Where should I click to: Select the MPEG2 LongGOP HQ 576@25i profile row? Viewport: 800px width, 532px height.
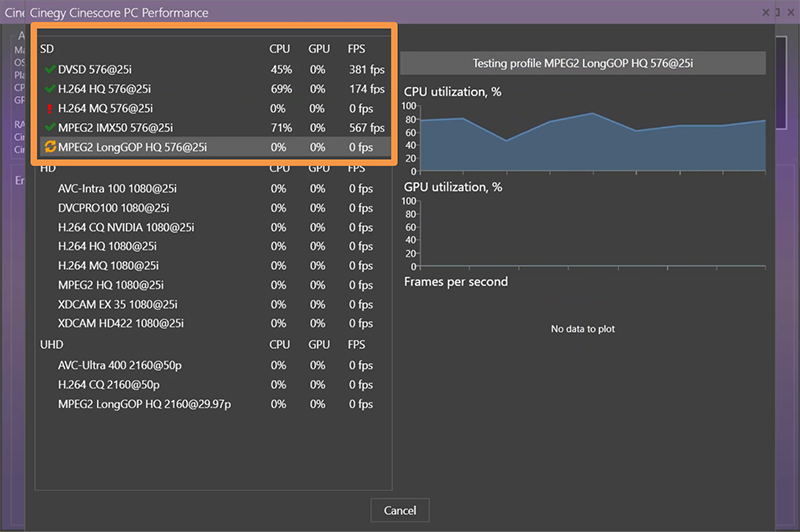click(215, 147)
